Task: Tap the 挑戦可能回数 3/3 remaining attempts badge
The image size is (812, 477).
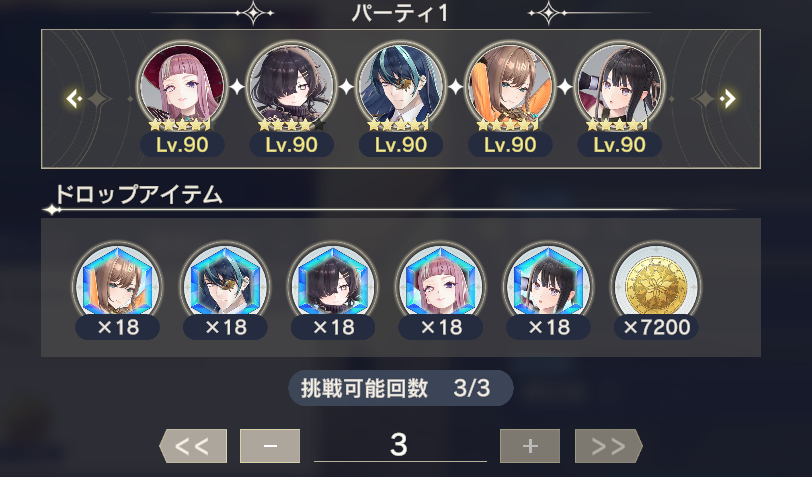Action: pyautogui.click(x=400, y=388)
